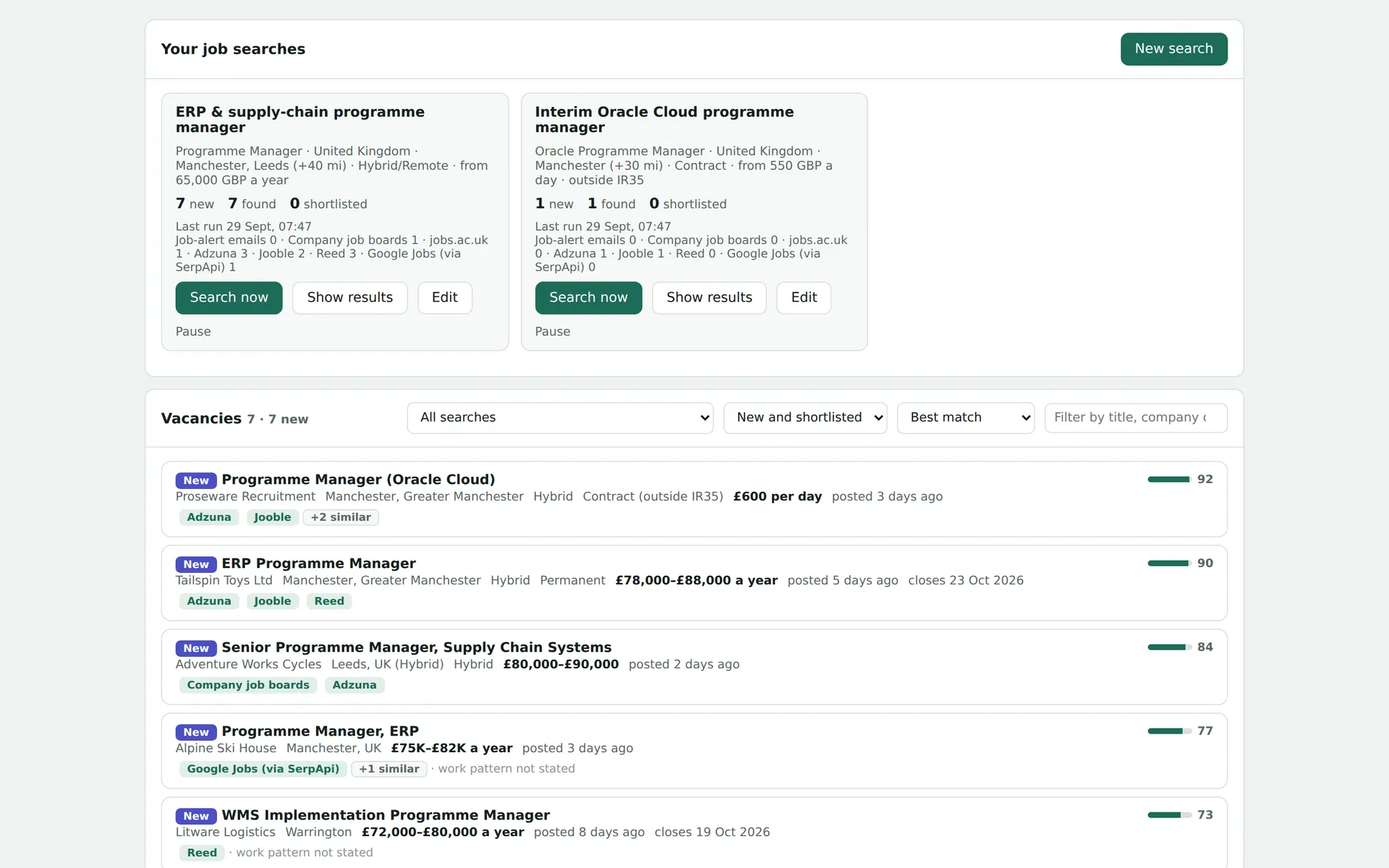Click the £600 per day salary text
The height and width of the screenshot is (868, 1389).
click(778, 496)
